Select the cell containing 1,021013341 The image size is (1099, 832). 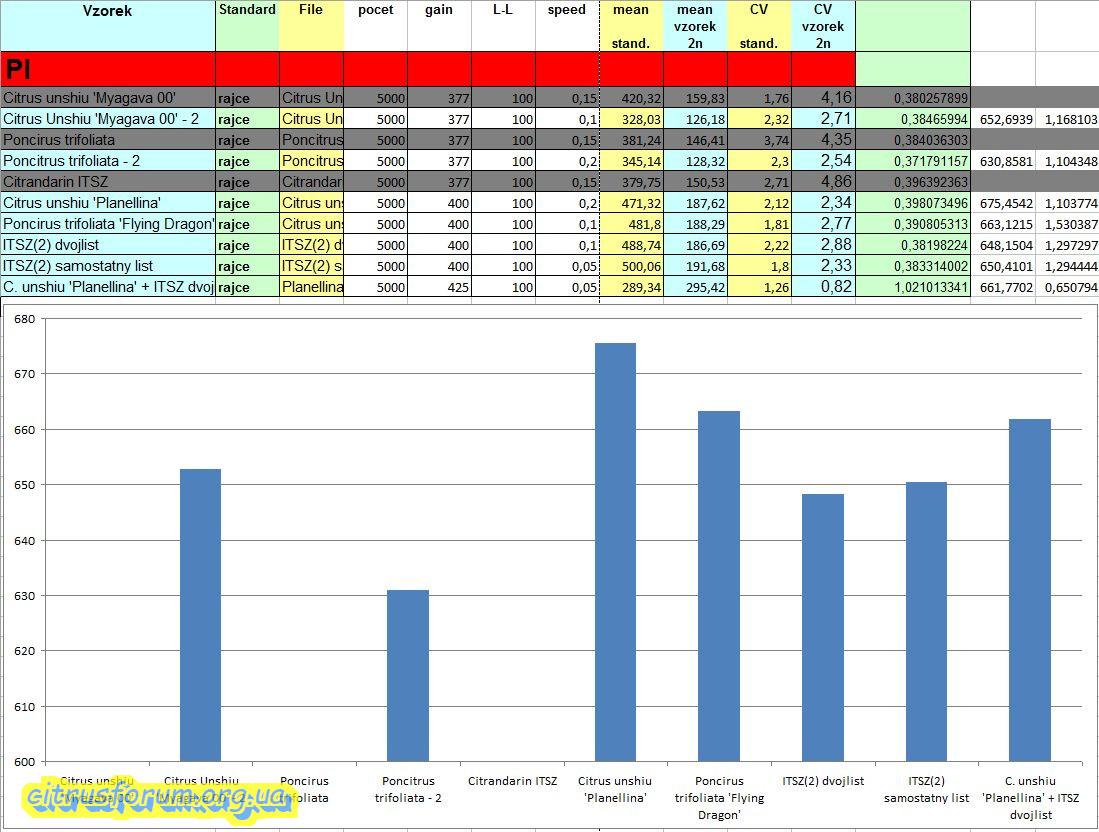(x=913, y=287)
